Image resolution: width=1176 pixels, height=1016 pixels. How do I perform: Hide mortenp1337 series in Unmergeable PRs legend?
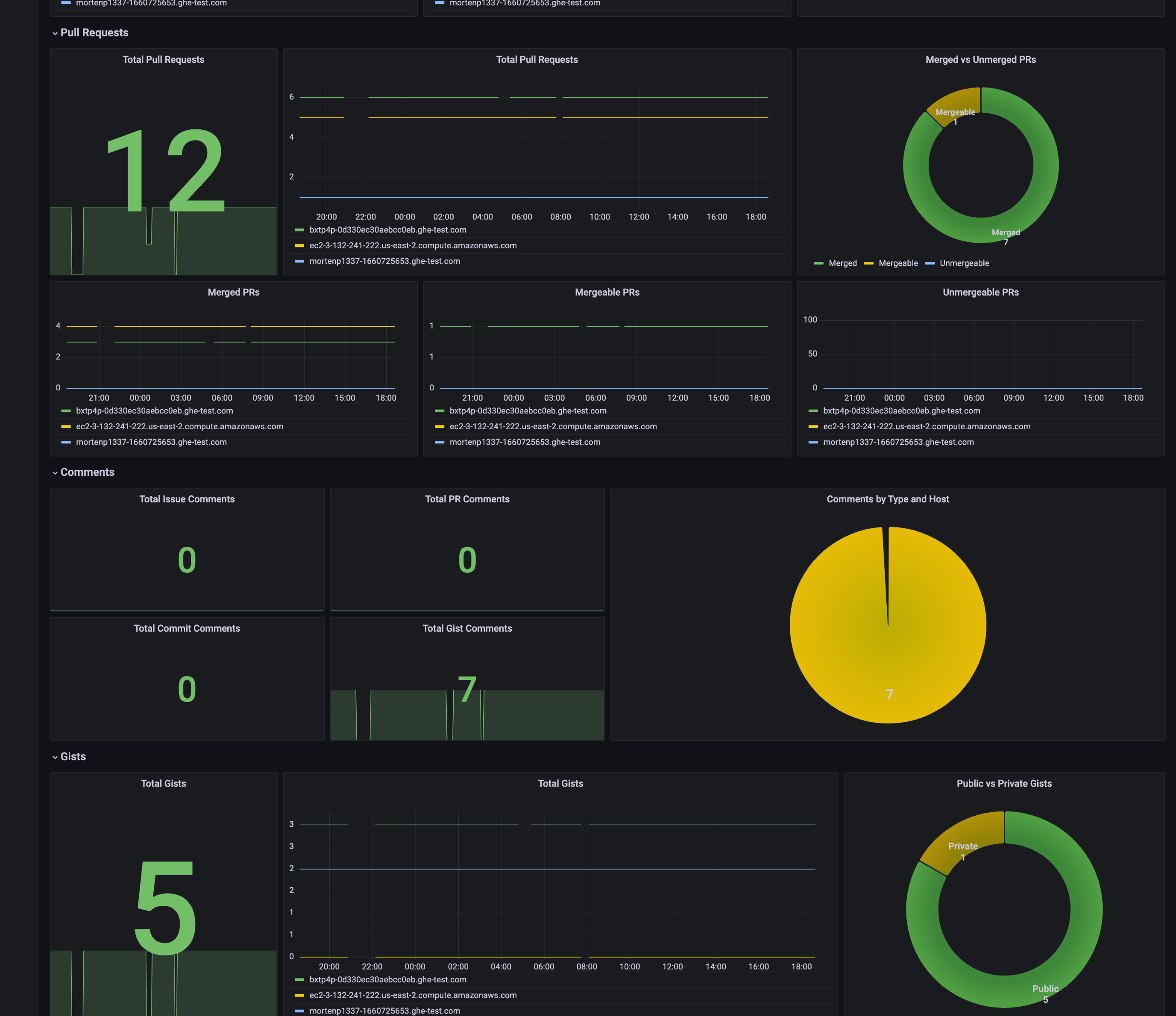[897, 442]
